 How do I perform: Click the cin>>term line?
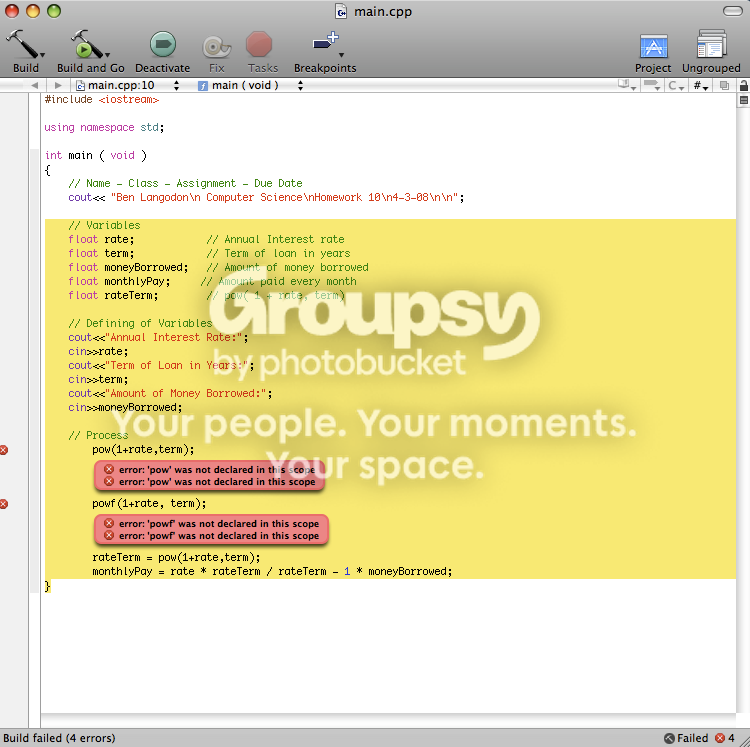(98, 379)
